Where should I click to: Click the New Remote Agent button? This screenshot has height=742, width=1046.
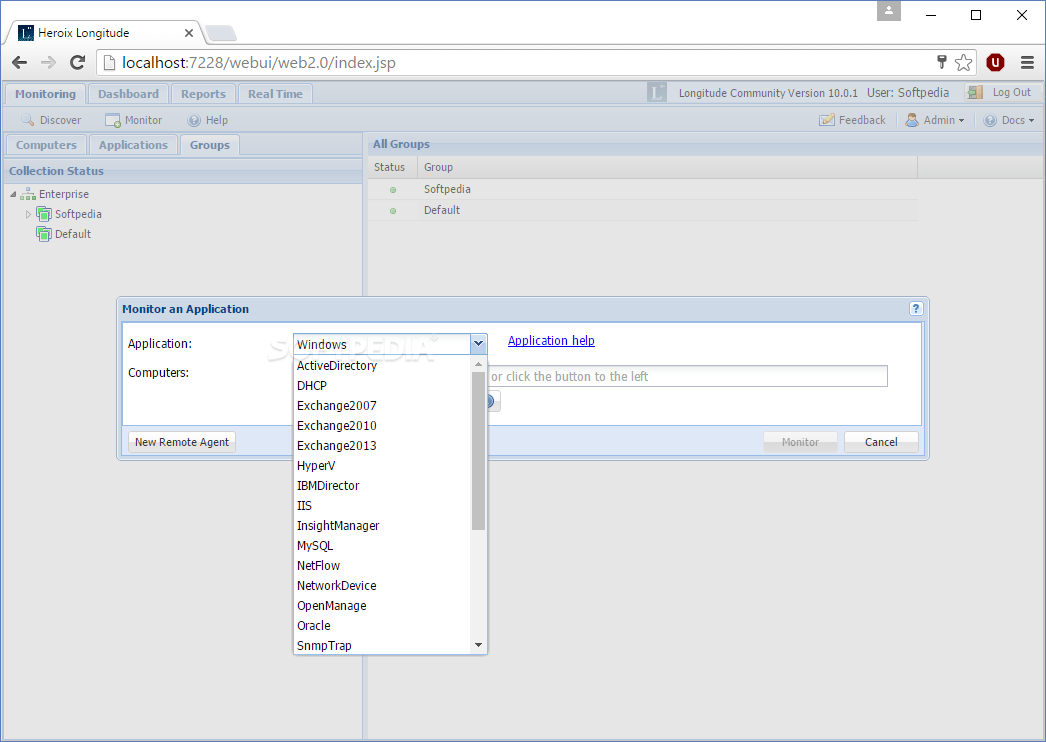pyautogui.click(x=181, y=442)
